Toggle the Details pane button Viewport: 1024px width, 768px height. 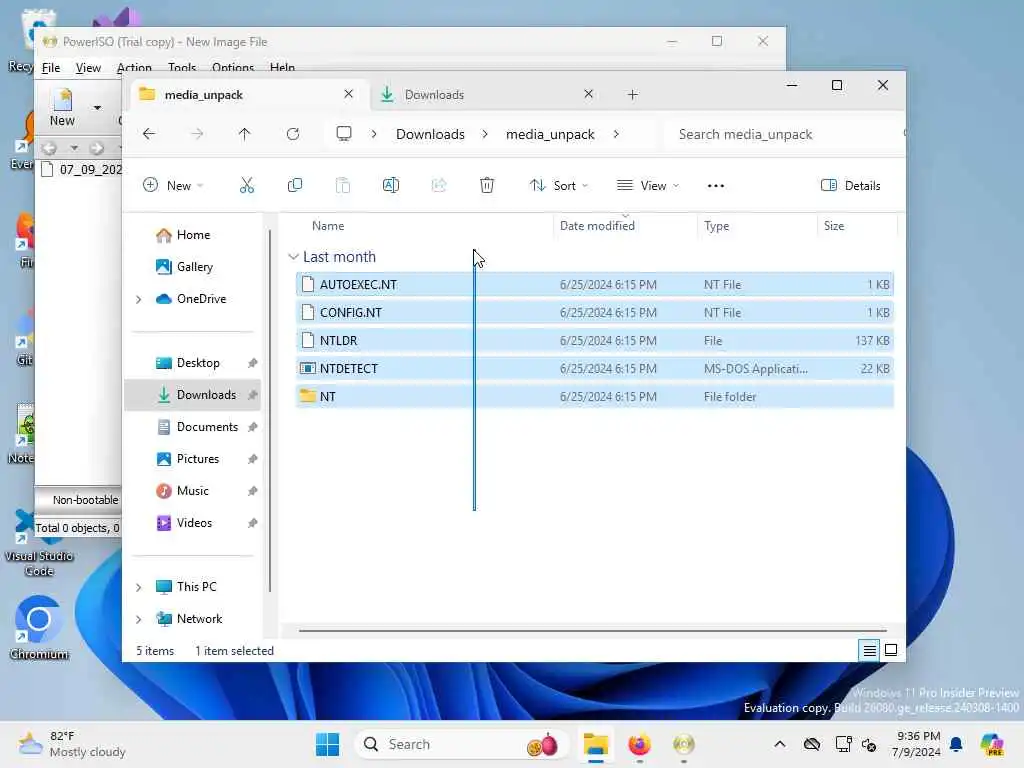(851, 185)
